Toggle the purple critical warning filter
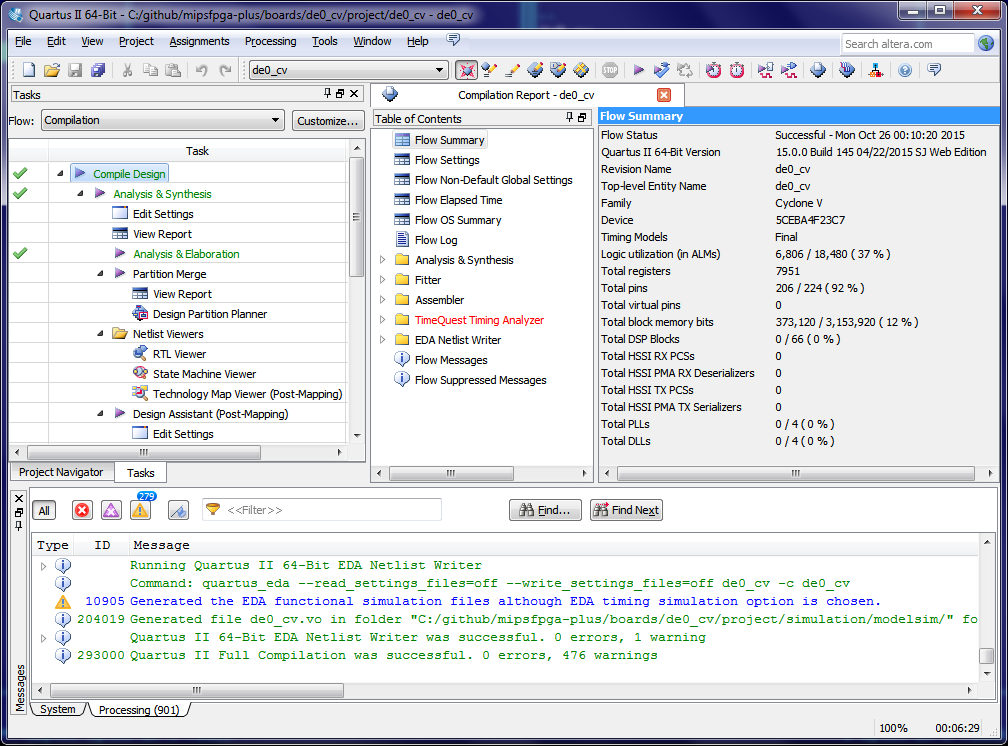Screen dimensions: 1008x746 click(111, 510)
